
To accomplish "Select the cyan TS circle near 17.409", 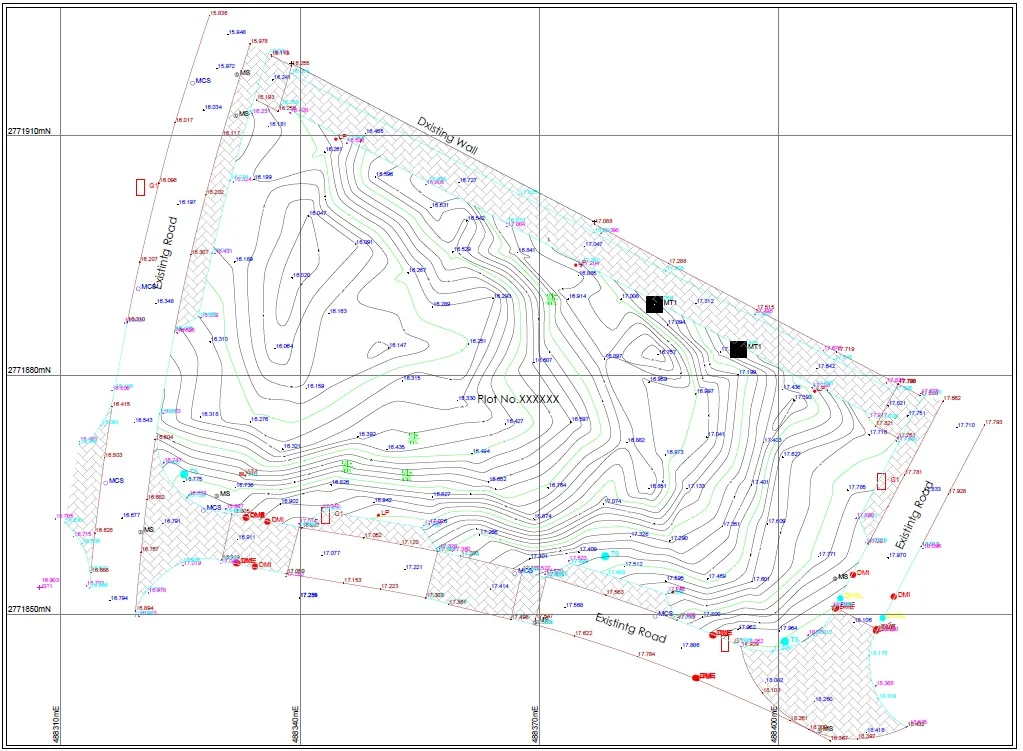I will (604, 555).
